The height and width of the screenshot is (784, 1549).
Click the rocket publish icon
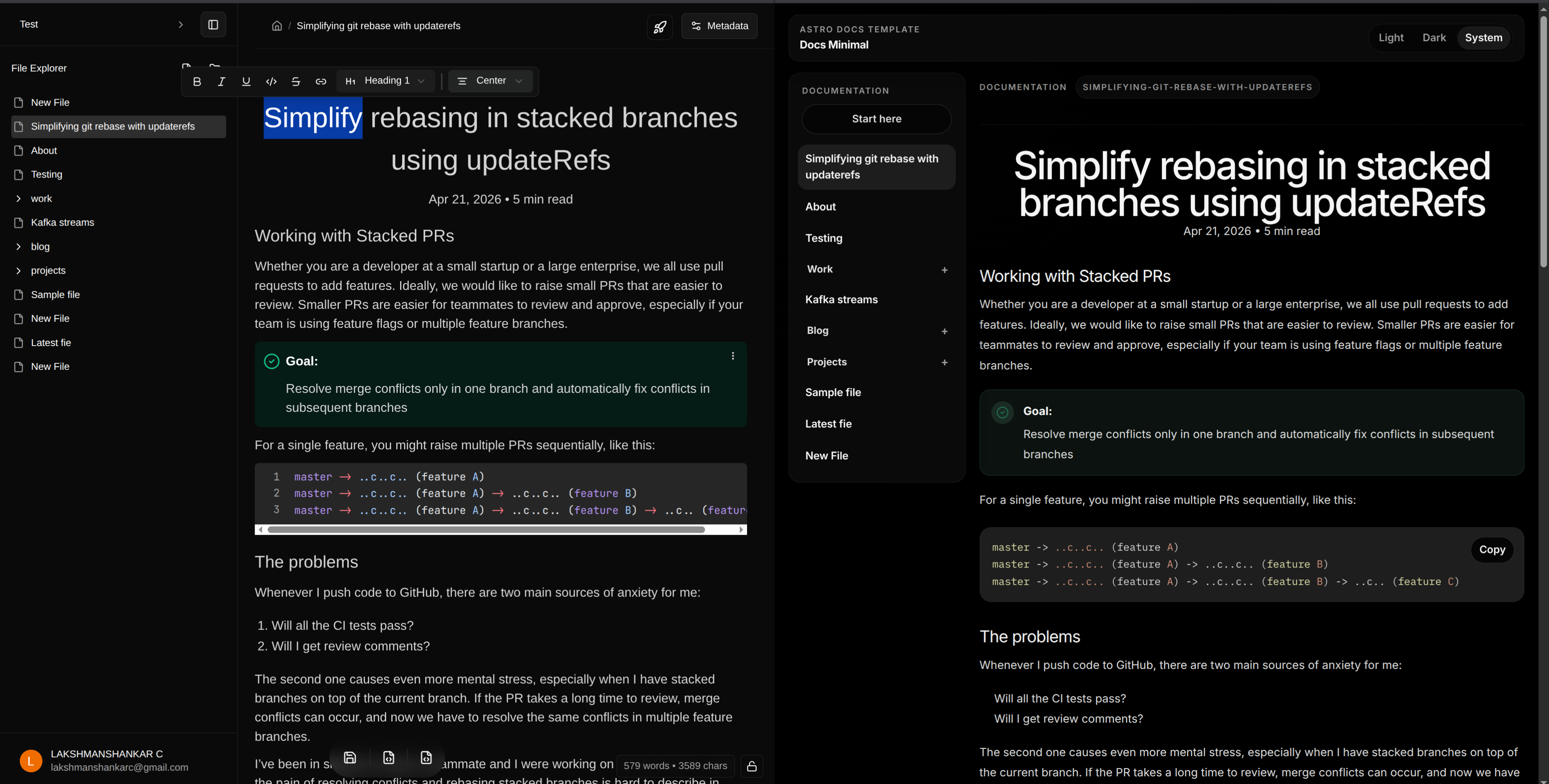660,27
